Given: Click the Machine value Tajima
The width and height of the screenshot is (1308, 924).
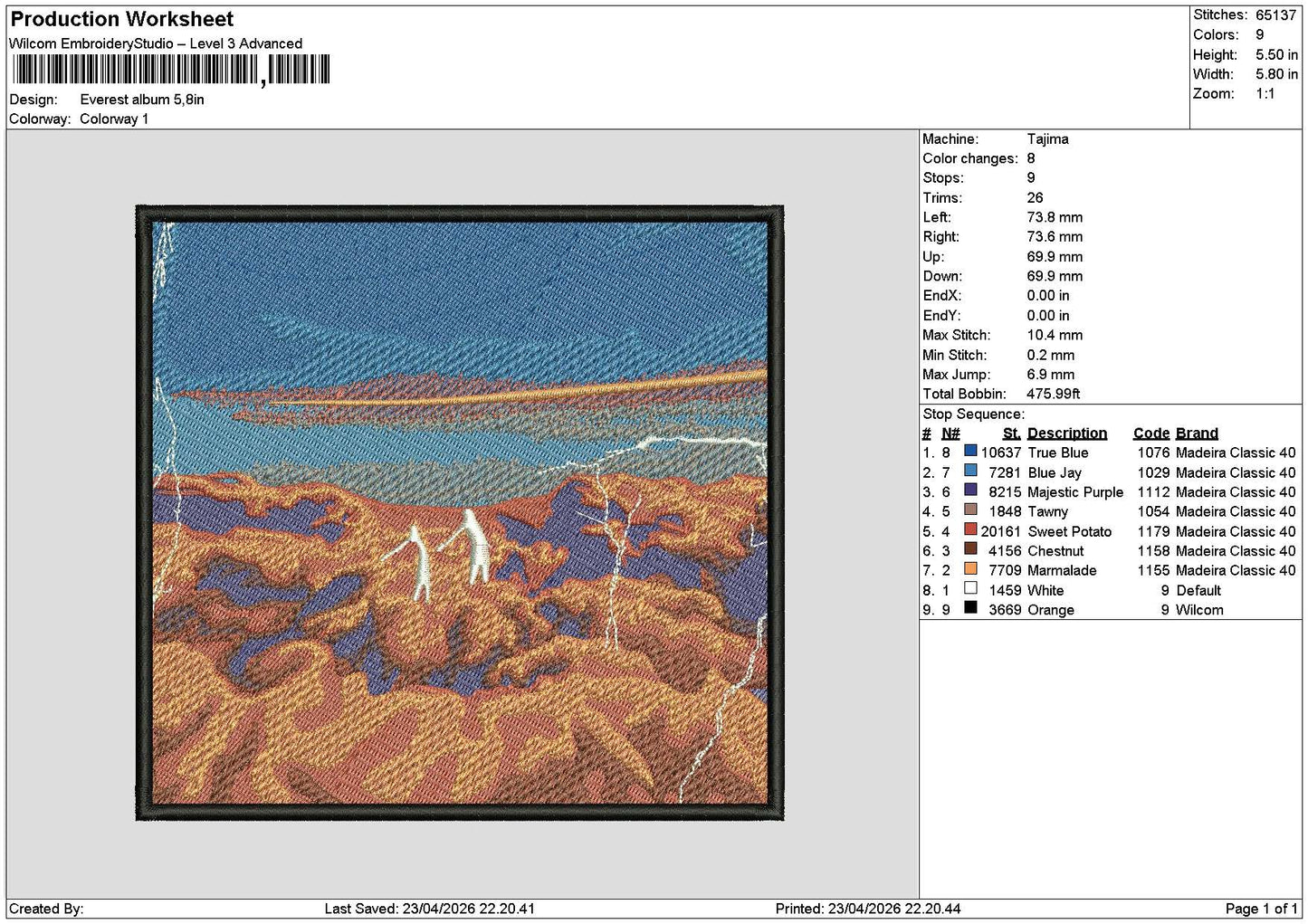Looking at the screenshot, I should click(x=1047, y=139).
